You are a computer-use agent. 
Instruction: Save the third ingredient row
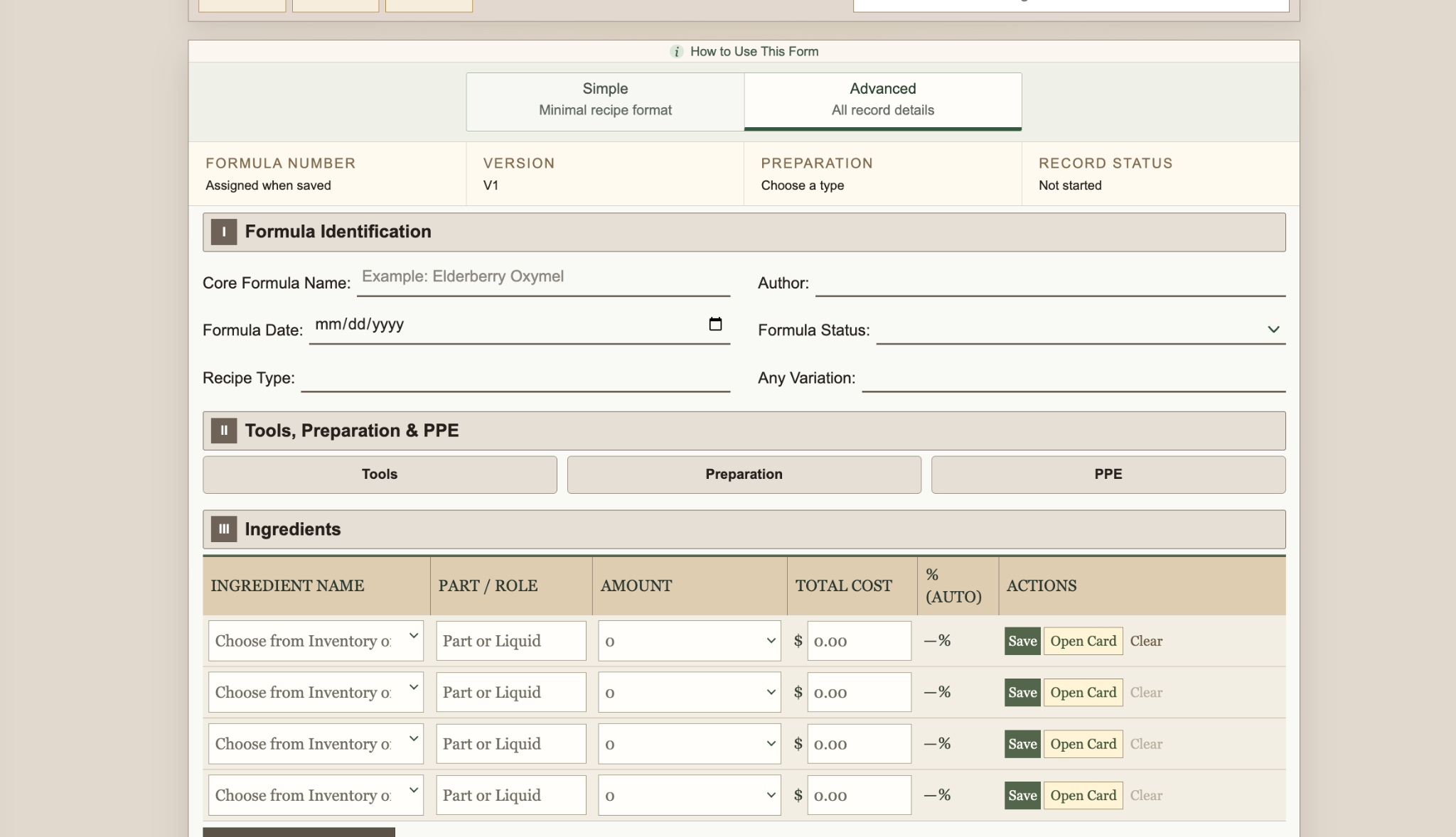[1022, 744]
